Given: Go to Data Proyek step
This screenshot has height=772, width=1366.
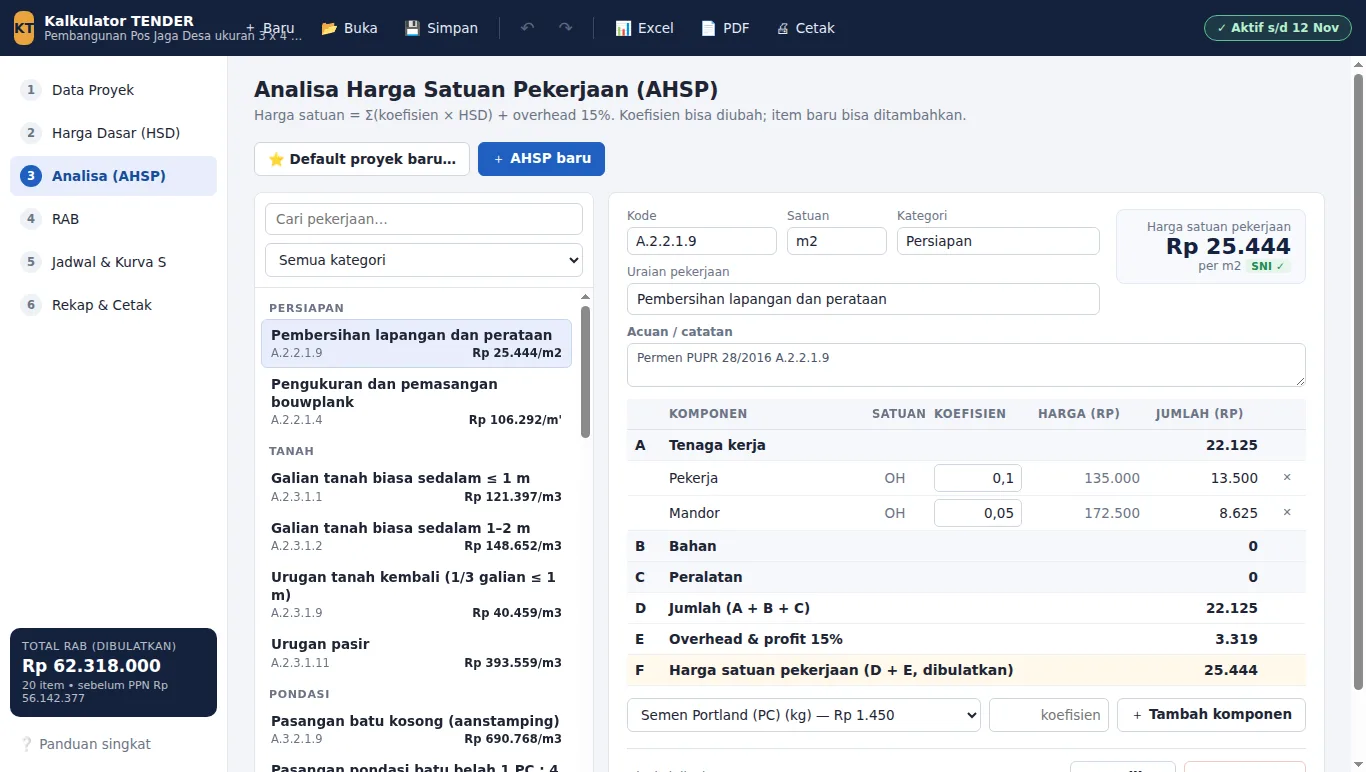Looking at the screenshot, I should tap(113, 90).
